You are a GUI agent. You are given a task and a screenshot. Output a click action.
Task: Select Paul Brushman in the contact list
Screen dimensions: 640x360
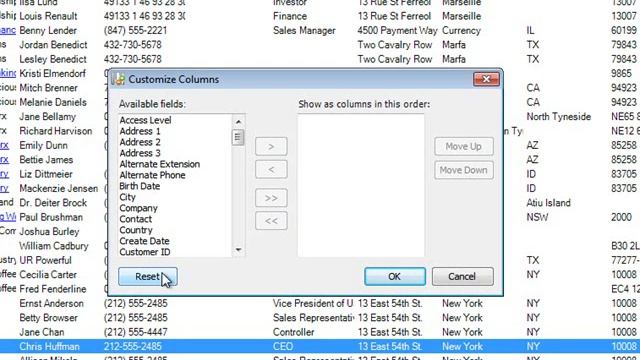coord(51,217)
